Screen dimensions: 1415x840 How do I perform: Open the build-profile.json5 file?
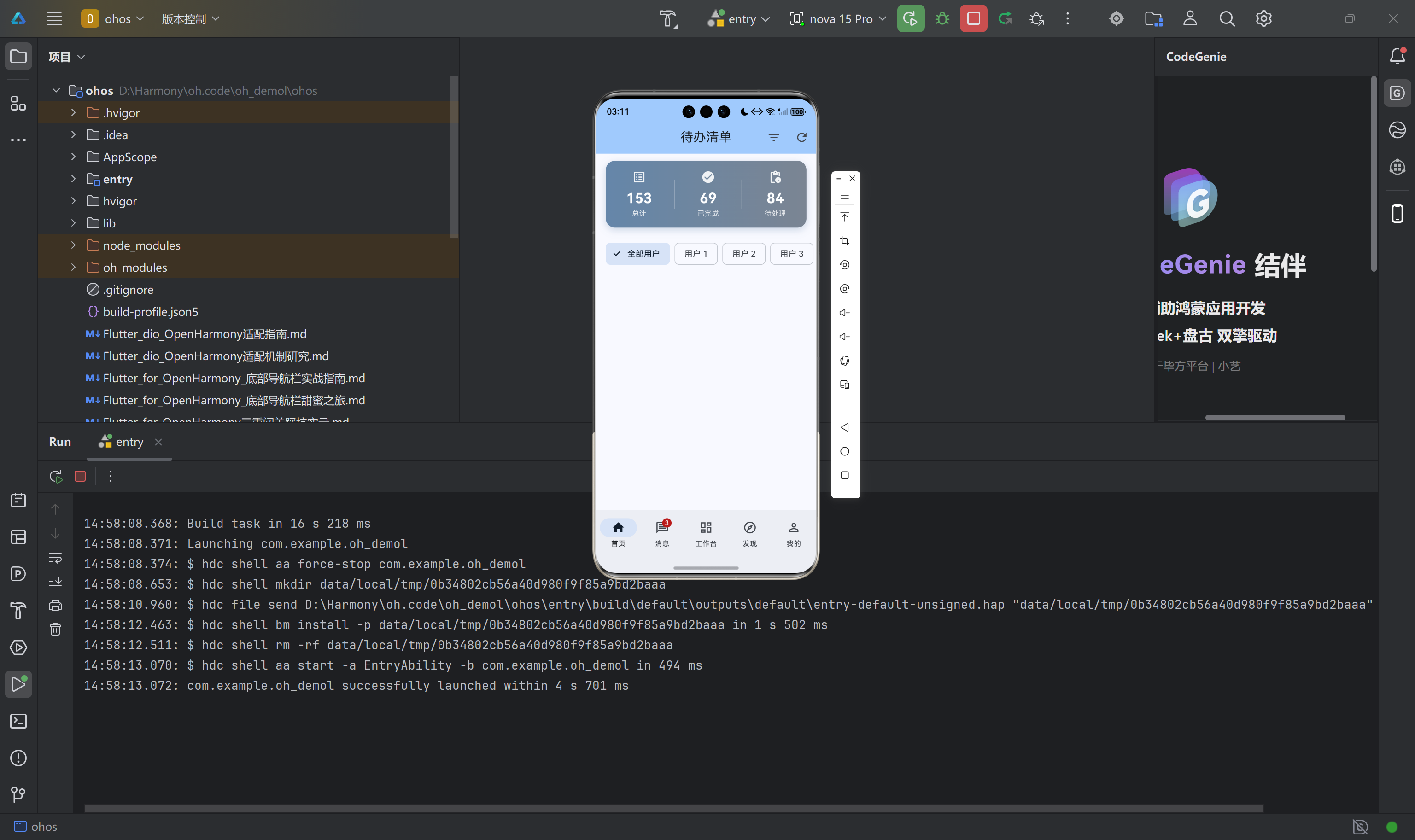[151, 312]
